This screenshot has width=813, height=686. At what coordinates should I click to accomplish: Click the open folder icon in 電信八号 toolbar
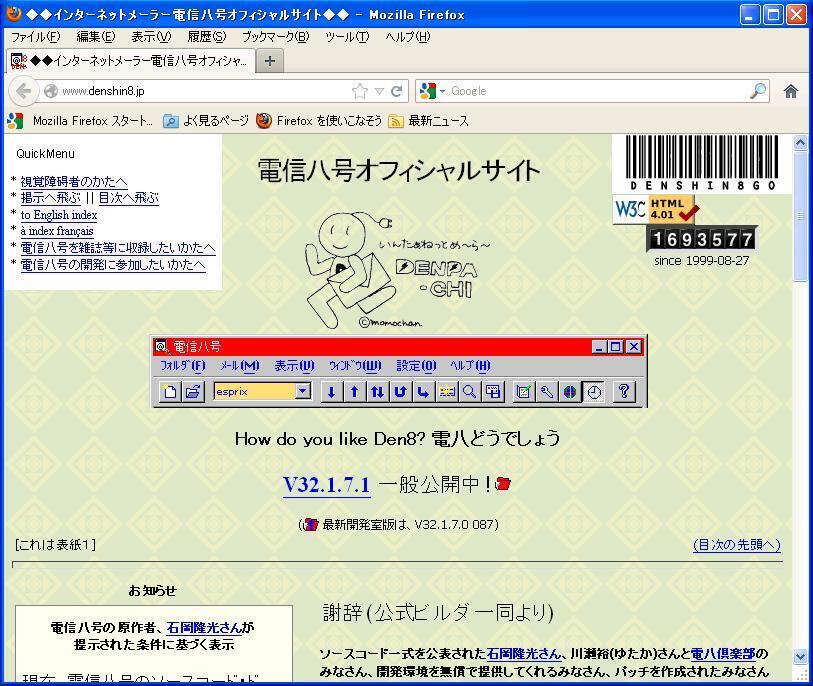click(x=193, y=391)
